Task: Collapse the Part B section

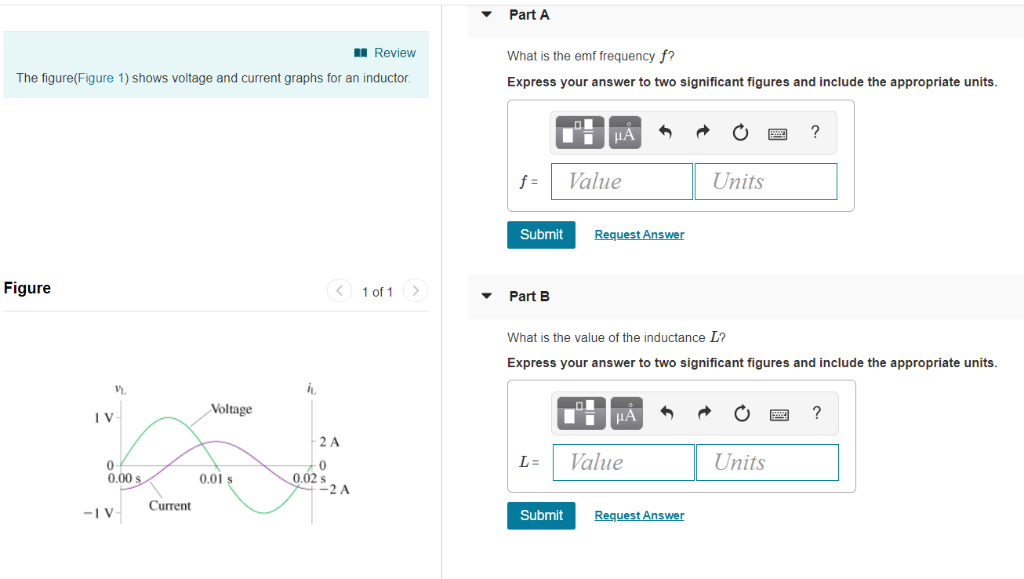Action: [x=486, y=296]
